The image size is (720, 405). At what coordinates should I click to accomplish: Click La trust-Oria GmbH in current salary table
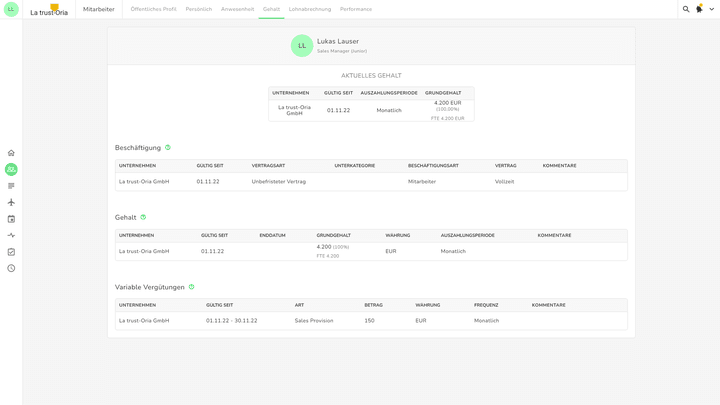294,110
